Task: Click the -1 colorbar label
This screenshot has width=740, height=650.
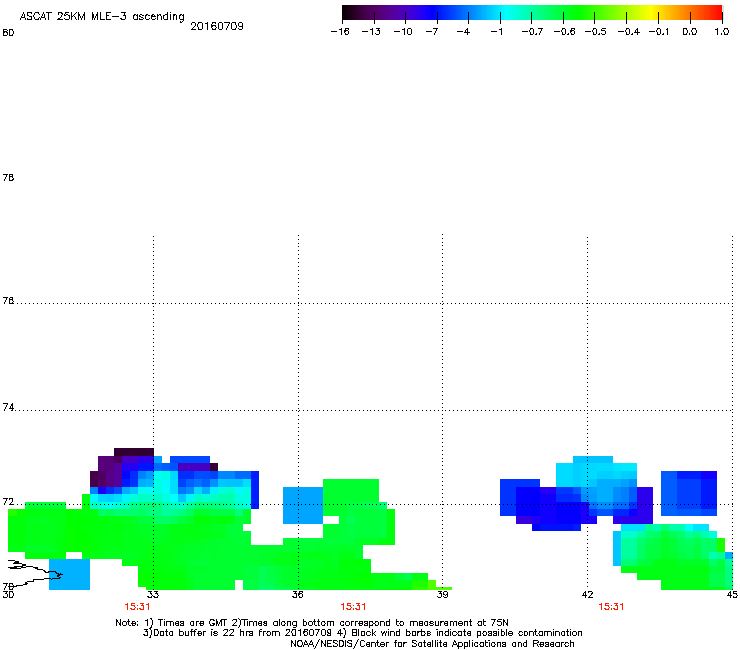Action: 496,32
